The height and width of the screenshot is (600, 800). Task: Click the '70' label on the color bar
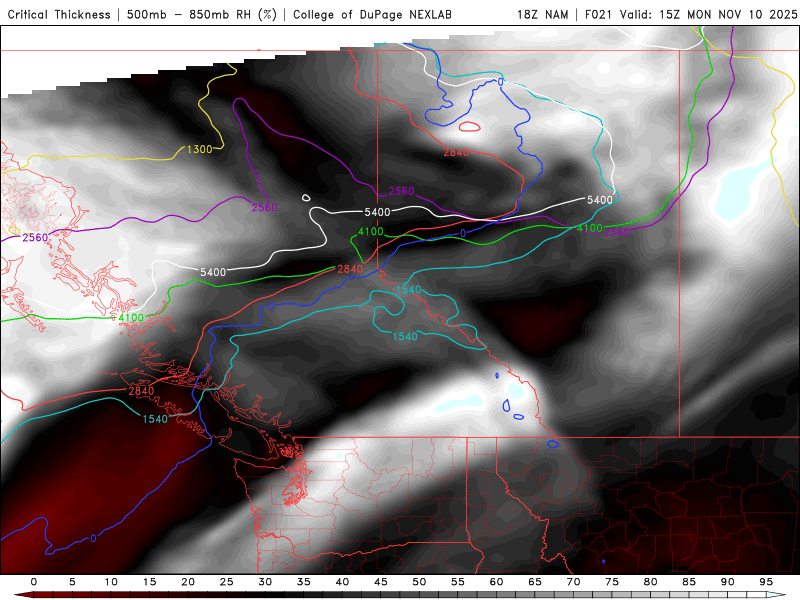pyautogui.click(x=573, y=582)
